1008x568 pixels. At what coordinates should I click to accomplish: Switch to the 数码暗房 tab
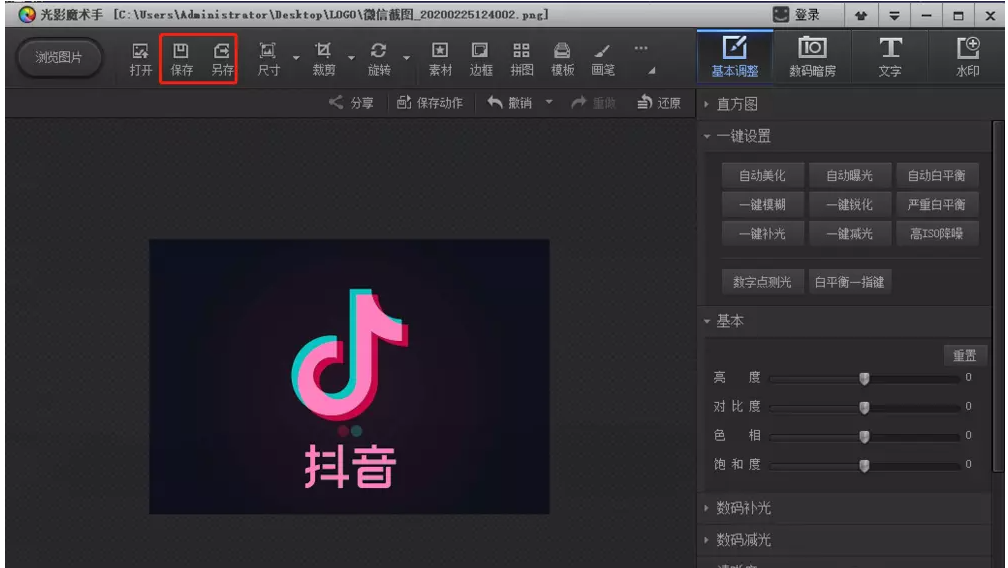[x=812, y=58]
